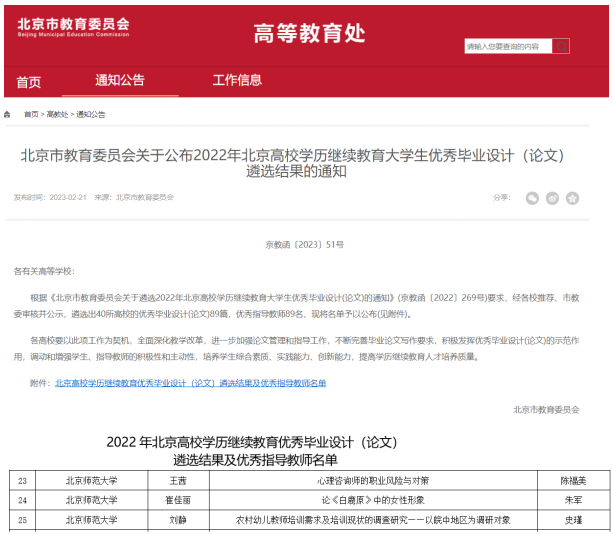Click row number 23 cell
The width and height of the screenshot is (613, 534).
click(x=23, y=480)
